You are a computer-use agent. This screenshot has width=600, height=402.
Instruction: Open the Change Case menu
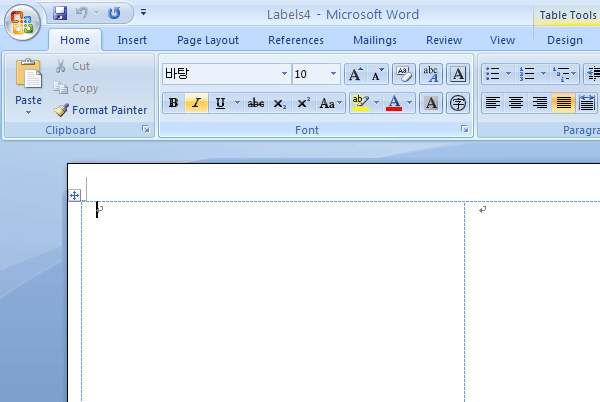330,103
